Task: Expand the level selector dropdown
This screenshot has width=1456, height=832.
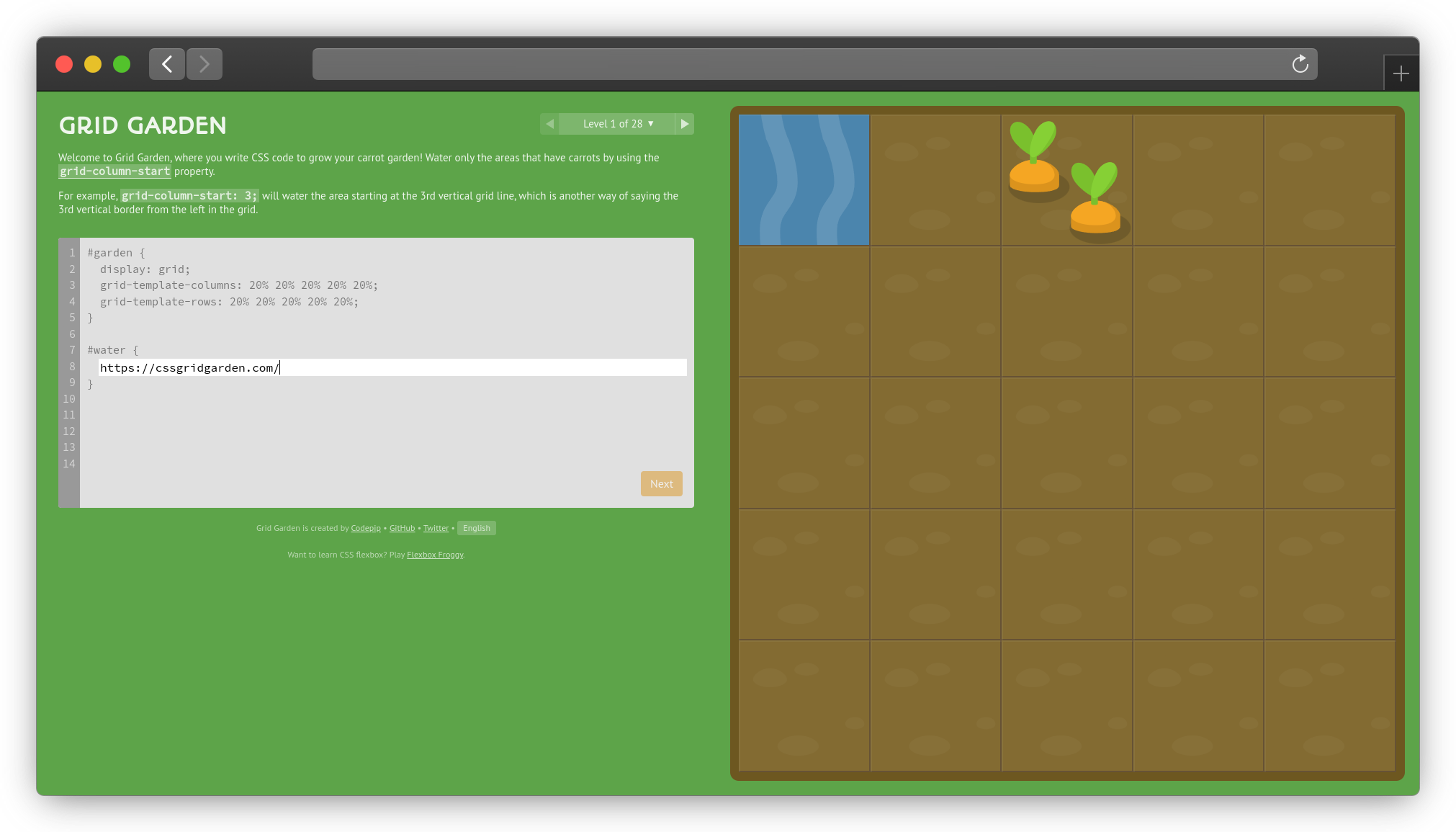Action: click(x=617, y=123)
